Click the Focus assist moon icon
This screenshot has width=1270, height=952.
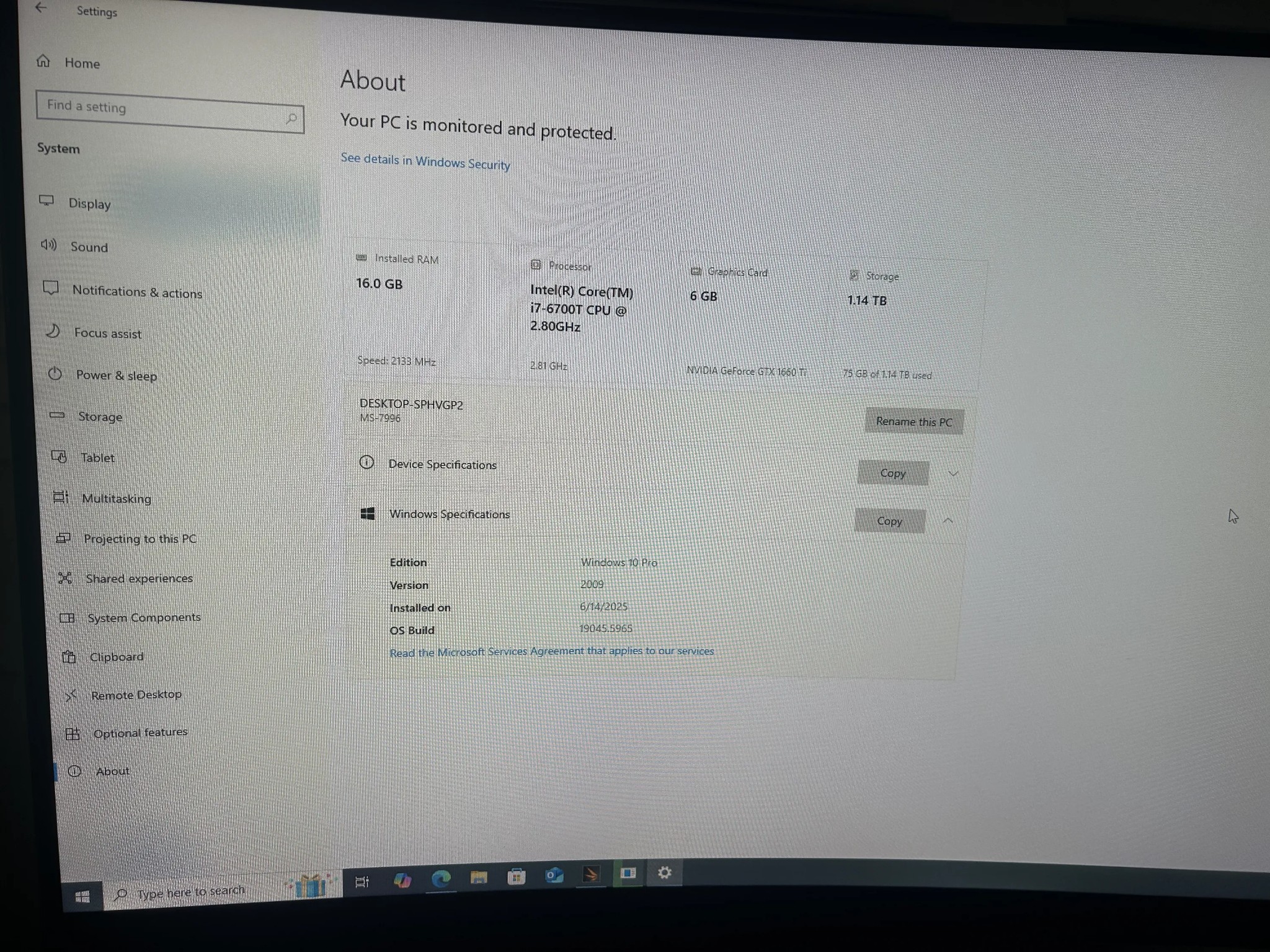(53, 331)
